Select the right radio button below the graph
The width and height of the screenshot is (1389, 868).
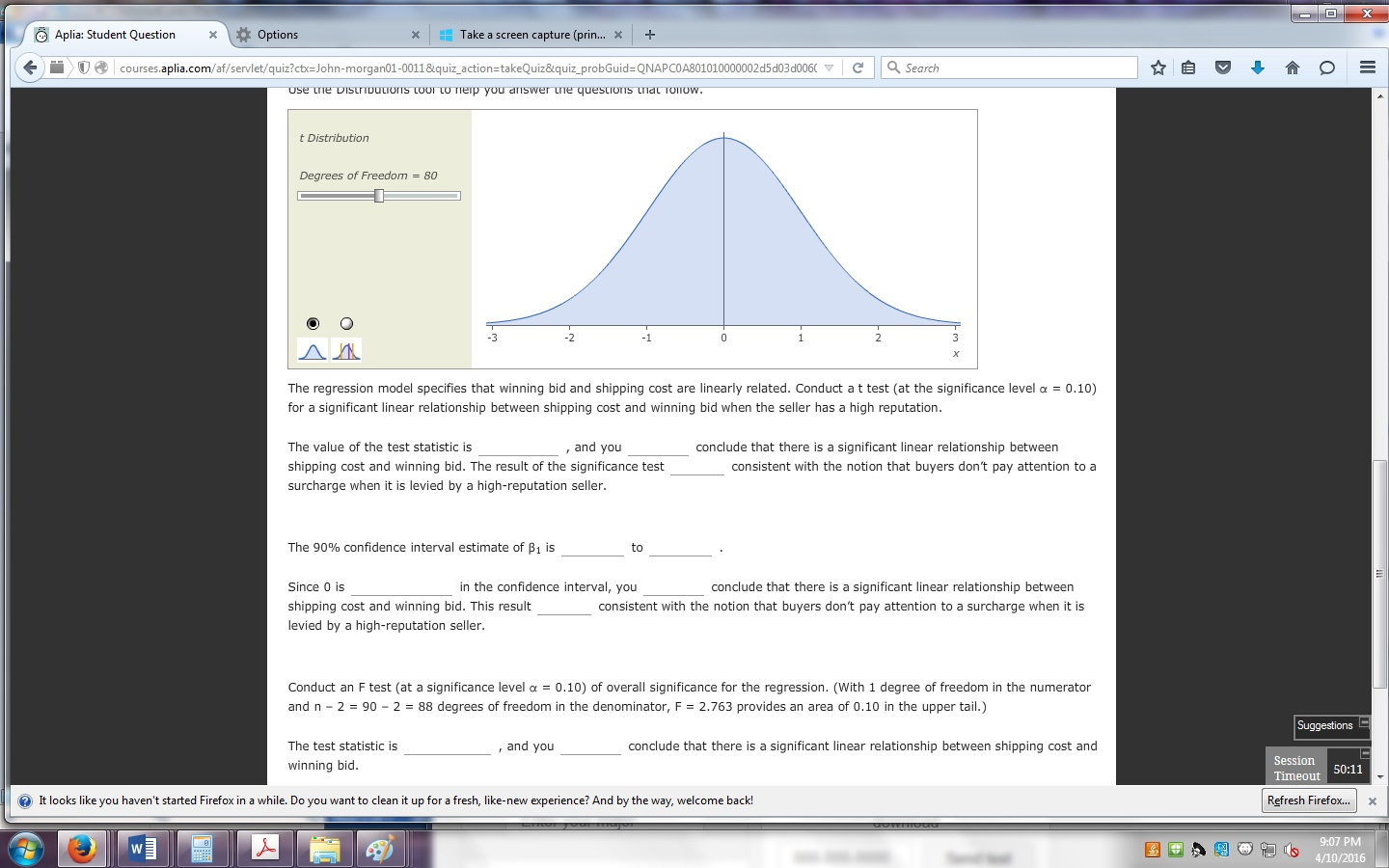(x=346, y=323)
